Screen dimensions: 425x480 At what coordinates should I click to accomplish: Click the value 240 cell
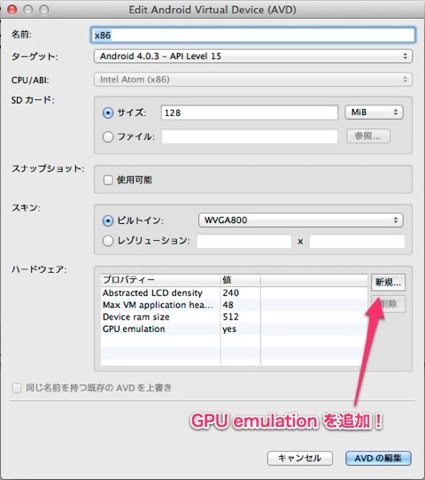240,293
